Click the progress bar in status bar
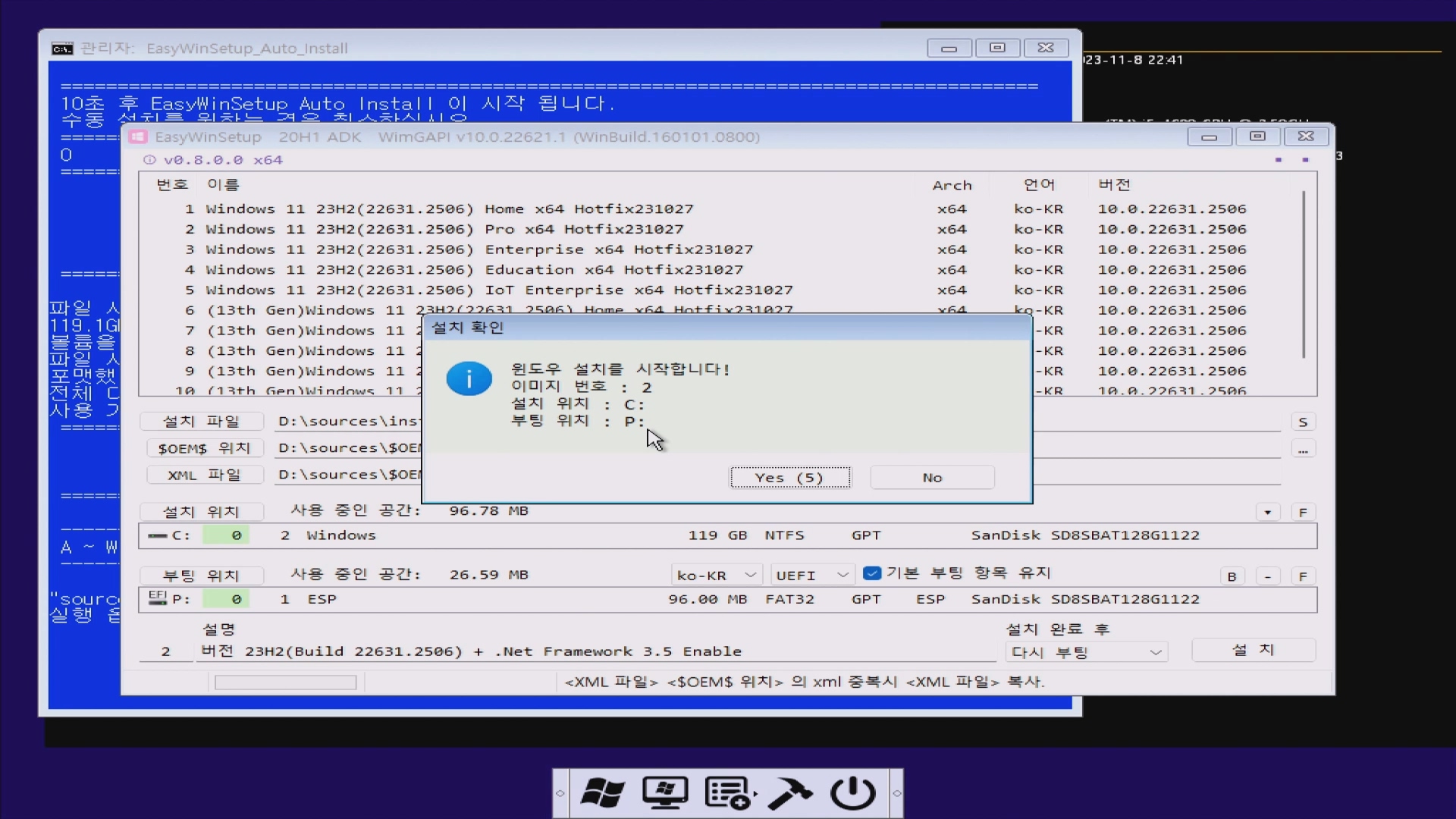This screenshot has height=819, width=1456. tap(286, 682)
